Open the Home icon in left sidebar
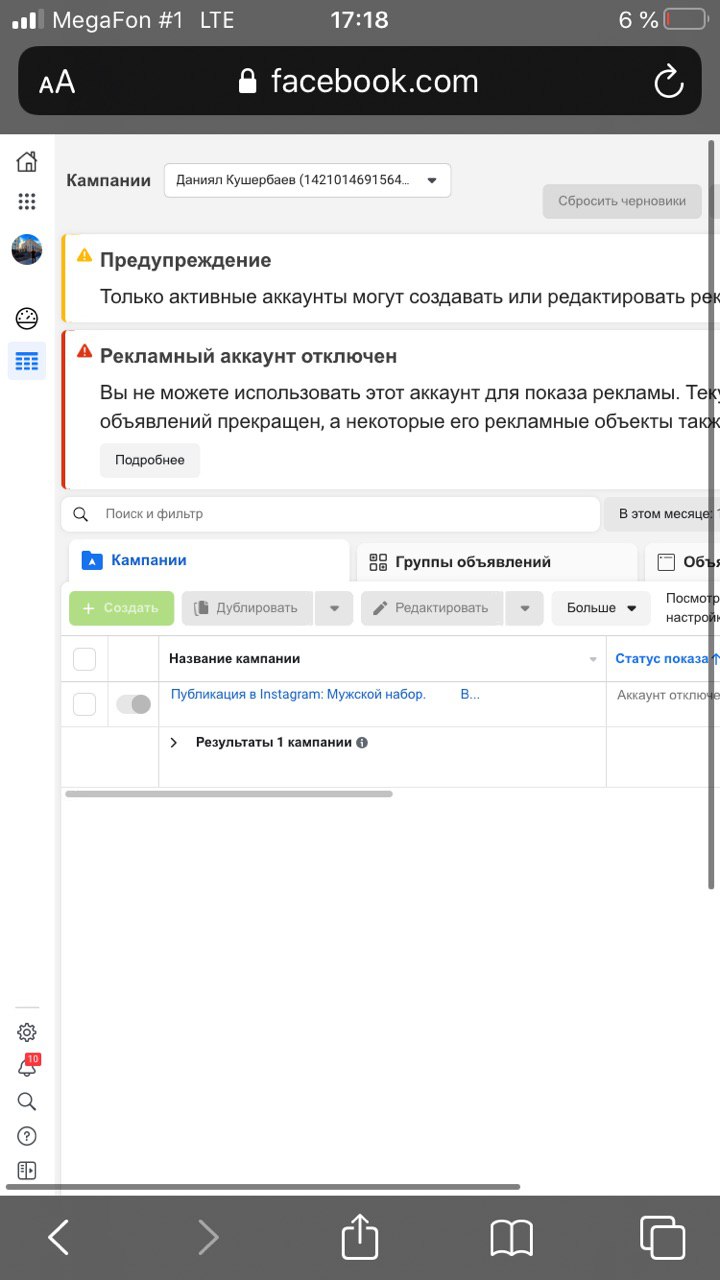The image size is (720, 1280). (27, 161)
